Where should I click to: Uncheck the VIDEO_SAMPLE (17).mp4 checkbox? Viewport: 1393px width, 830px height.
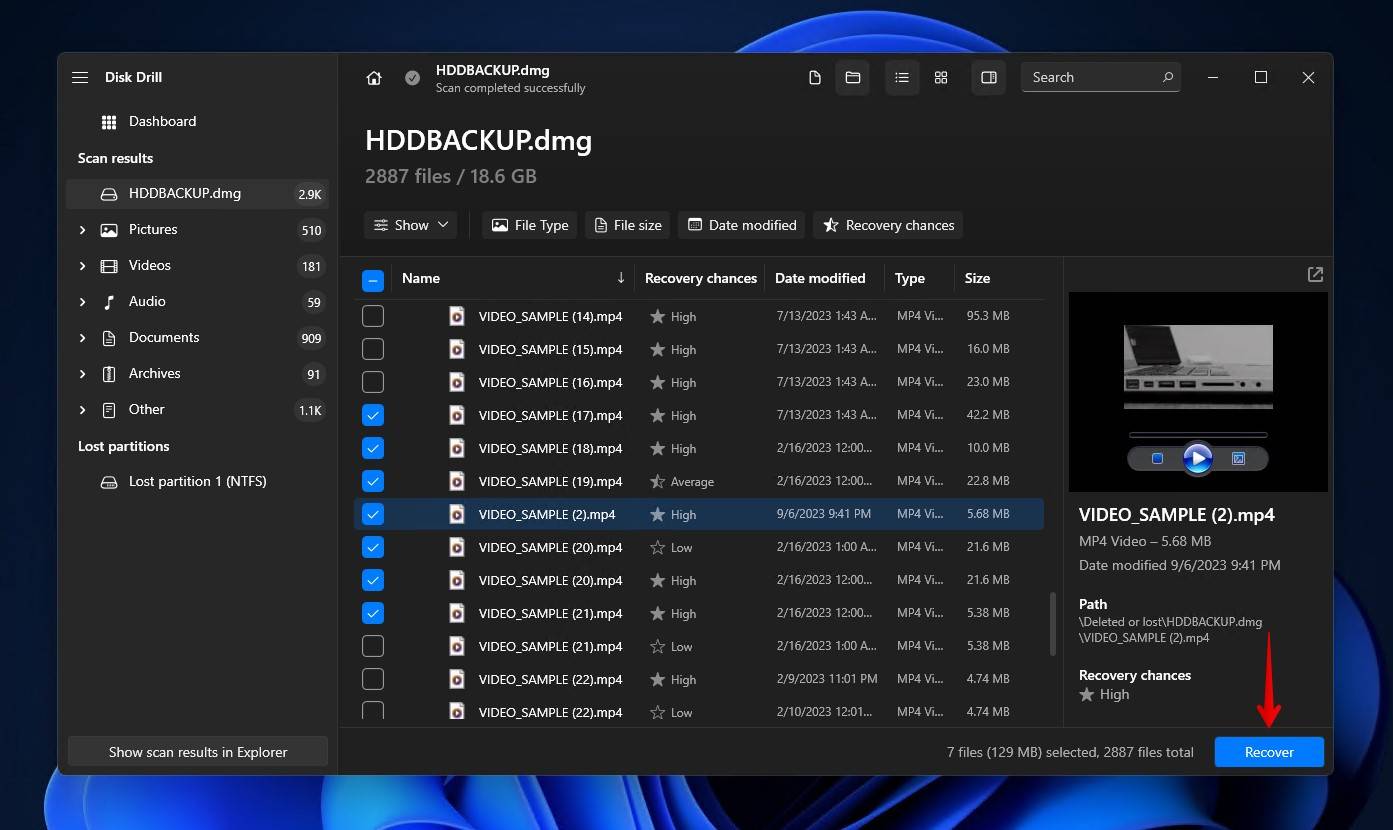[373, 415]
